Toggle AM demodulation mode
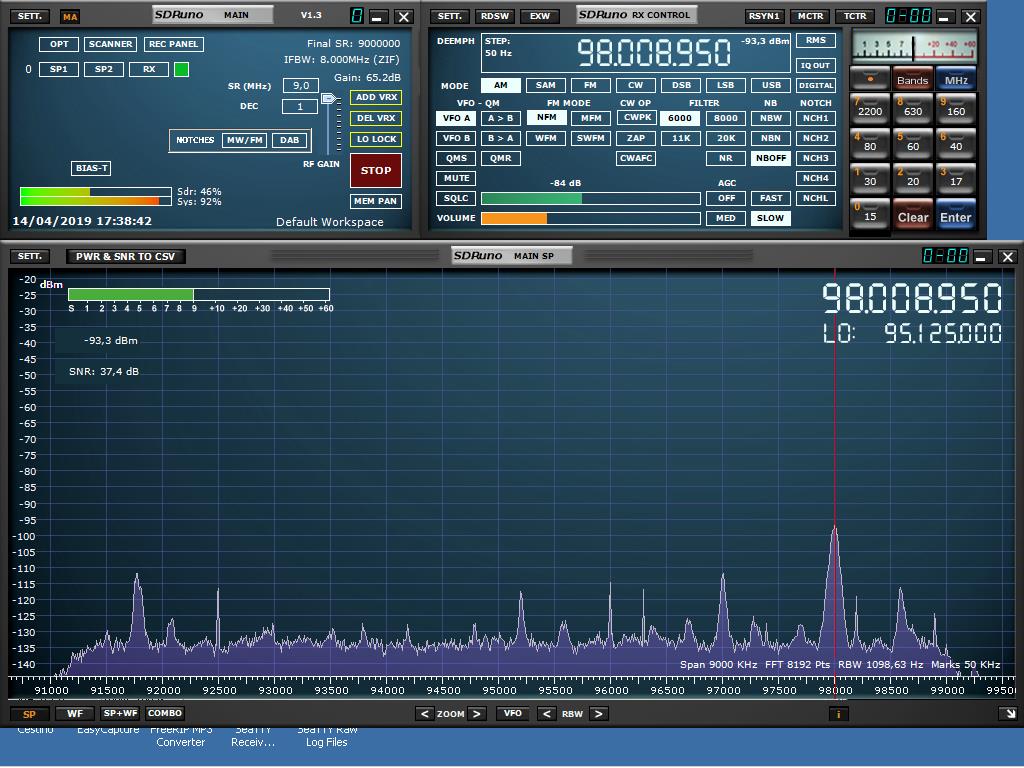This screenshot has height=768, width=1024. coord(500,85)
